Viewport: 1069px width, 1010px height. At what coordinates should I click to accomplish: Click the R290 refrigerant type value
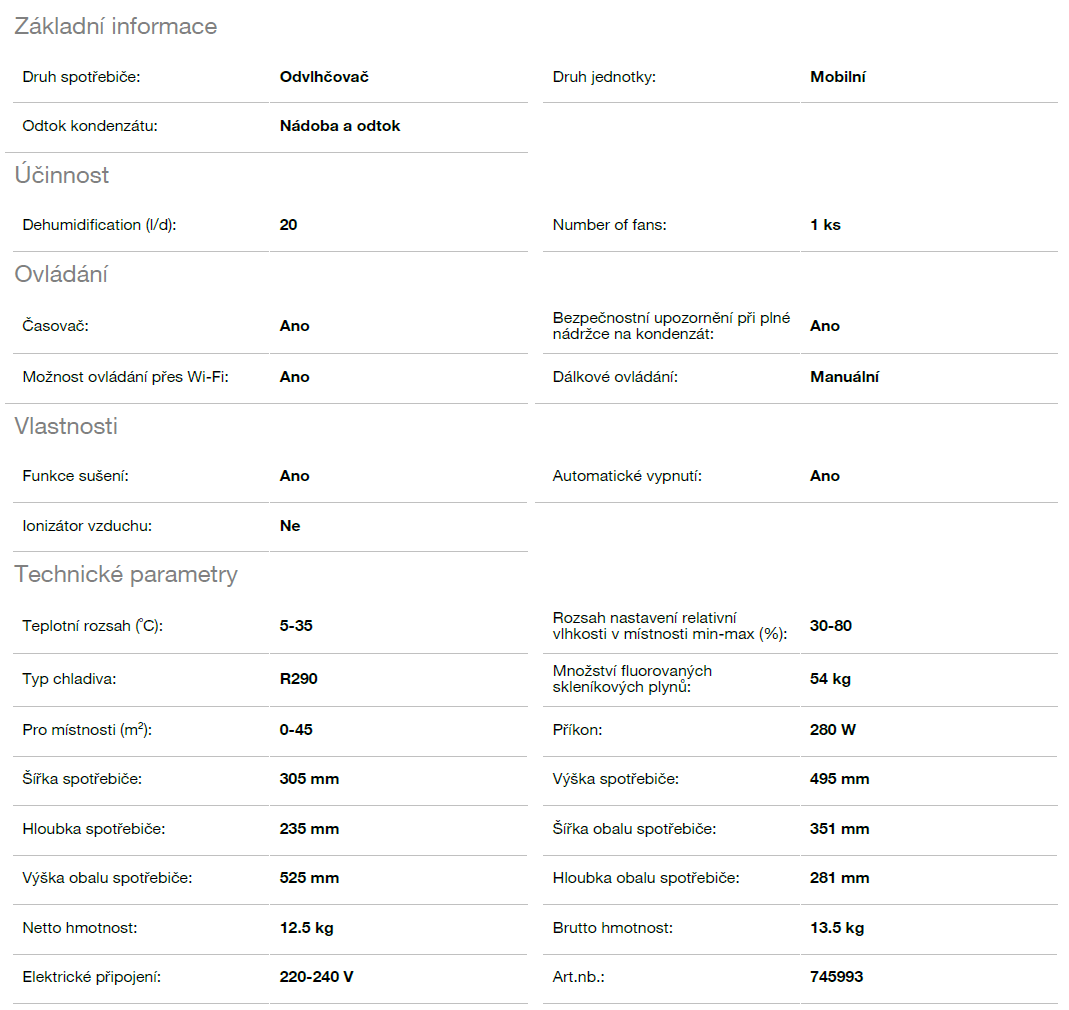[x=298, y=679]
